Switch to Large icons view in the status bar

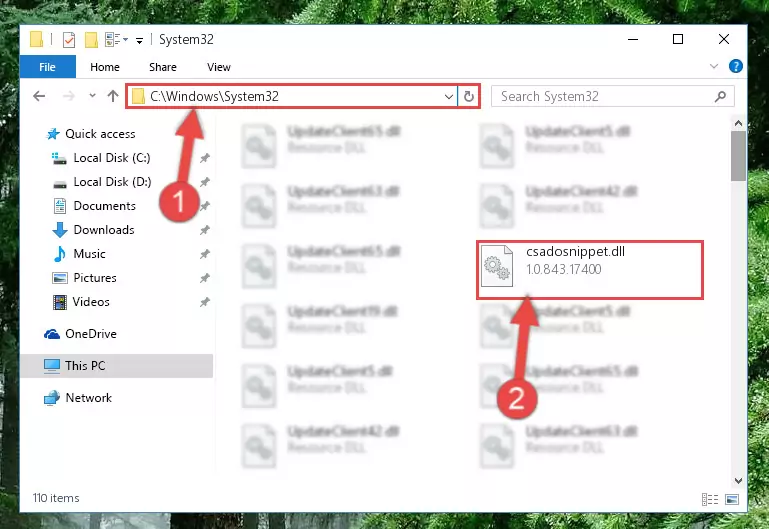(x=732, y=500)
